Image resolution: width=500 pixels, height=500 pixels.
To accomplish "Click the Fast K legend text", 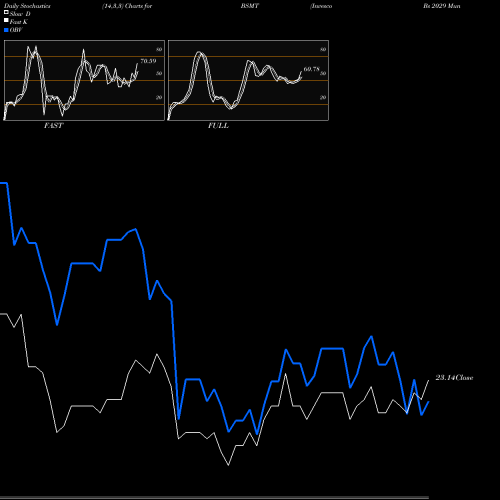I will point(19,22).
